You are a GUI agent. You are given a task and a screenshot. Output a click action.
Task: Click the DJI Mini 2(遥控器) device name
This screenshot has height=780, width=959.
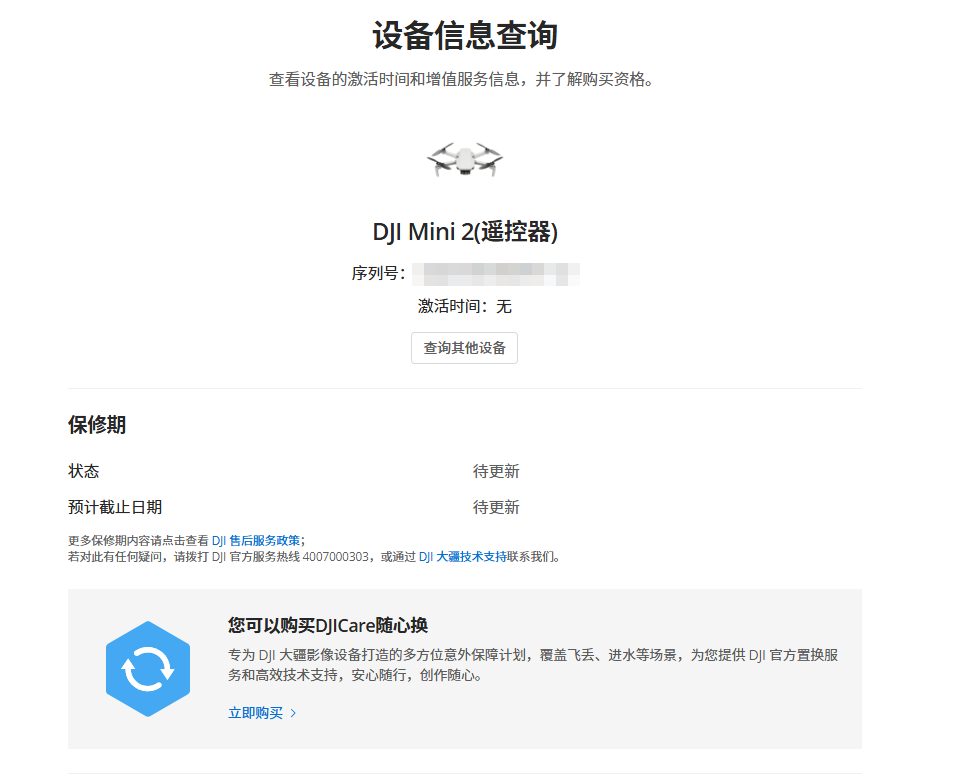coord(465,232)
